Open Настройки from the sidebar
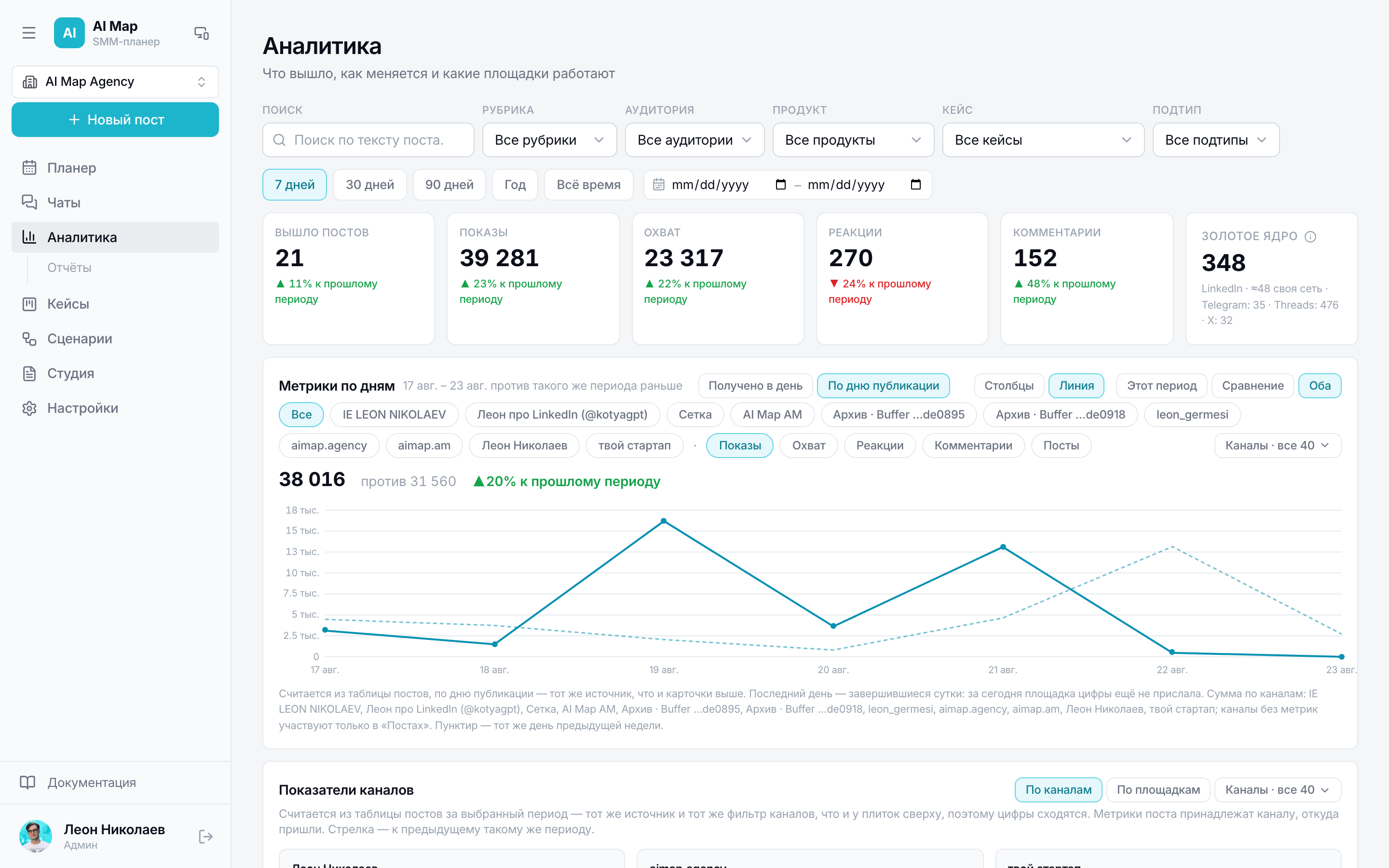1389x868 pixels. (115, 408)
